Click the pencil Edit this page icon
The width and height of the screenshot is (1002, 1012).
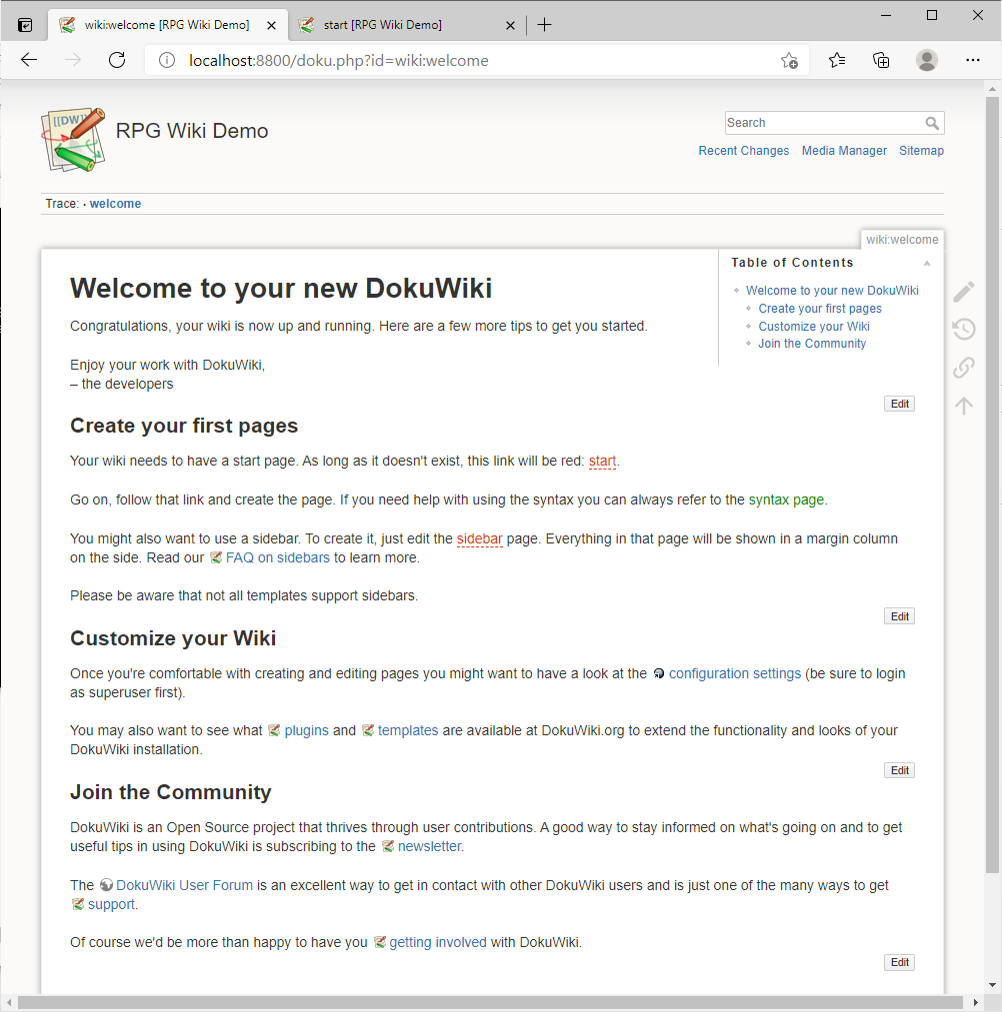(964, 291)
